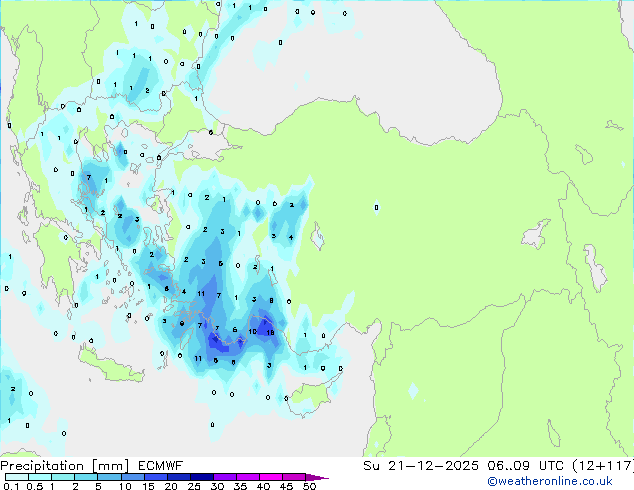This screenshot has width=634, height=490.
Task: Click the 'Su 21-12-2025' date text
Action: (x=421, y=466)
